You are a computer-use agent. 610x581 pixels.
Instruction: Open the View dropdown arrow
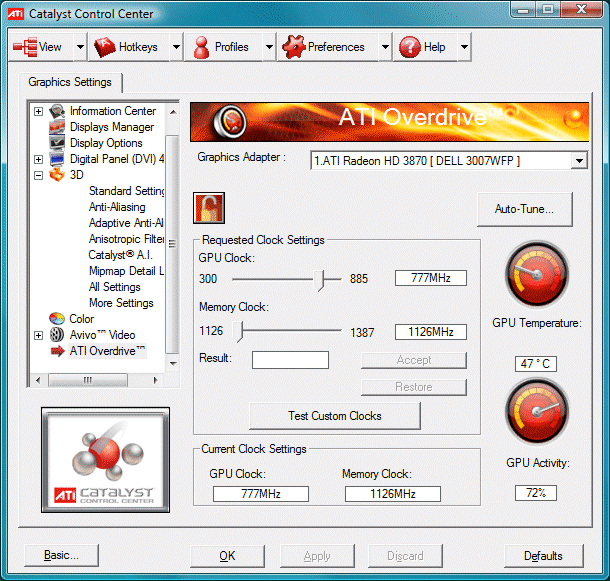(x=80, y=47)
